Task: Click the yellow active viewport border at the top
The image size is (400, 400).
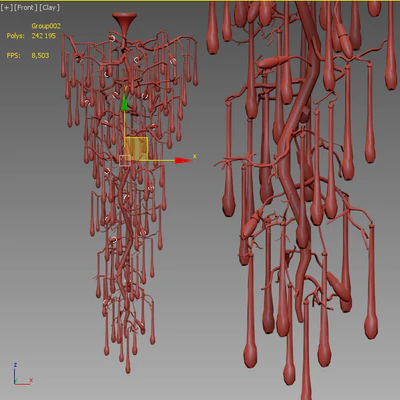Action: (200, 1)
